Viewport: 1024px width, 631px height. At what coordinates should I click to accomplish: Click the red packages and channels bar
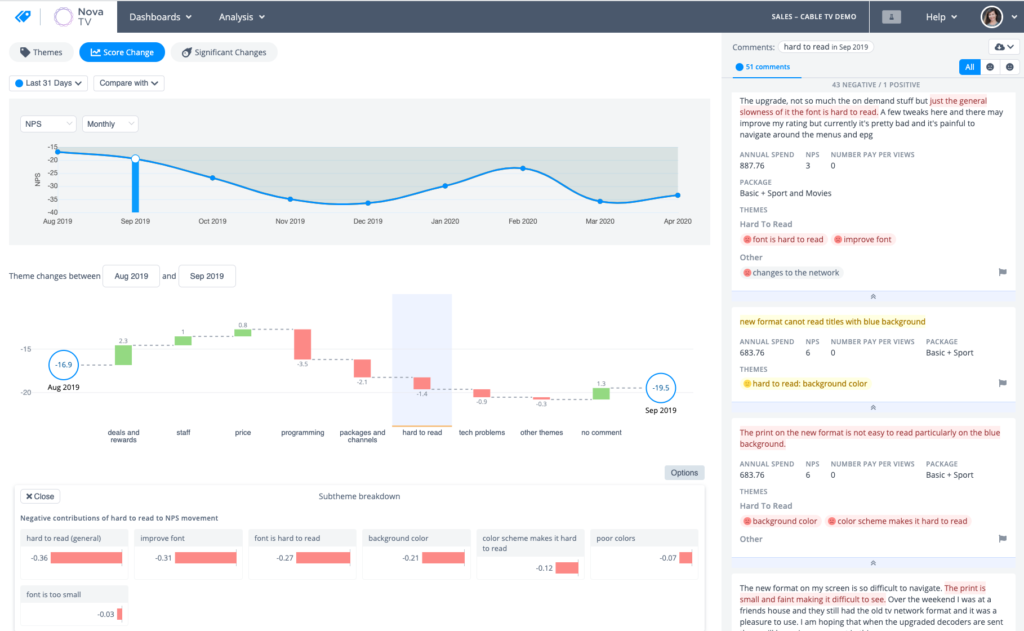point(362,368)
